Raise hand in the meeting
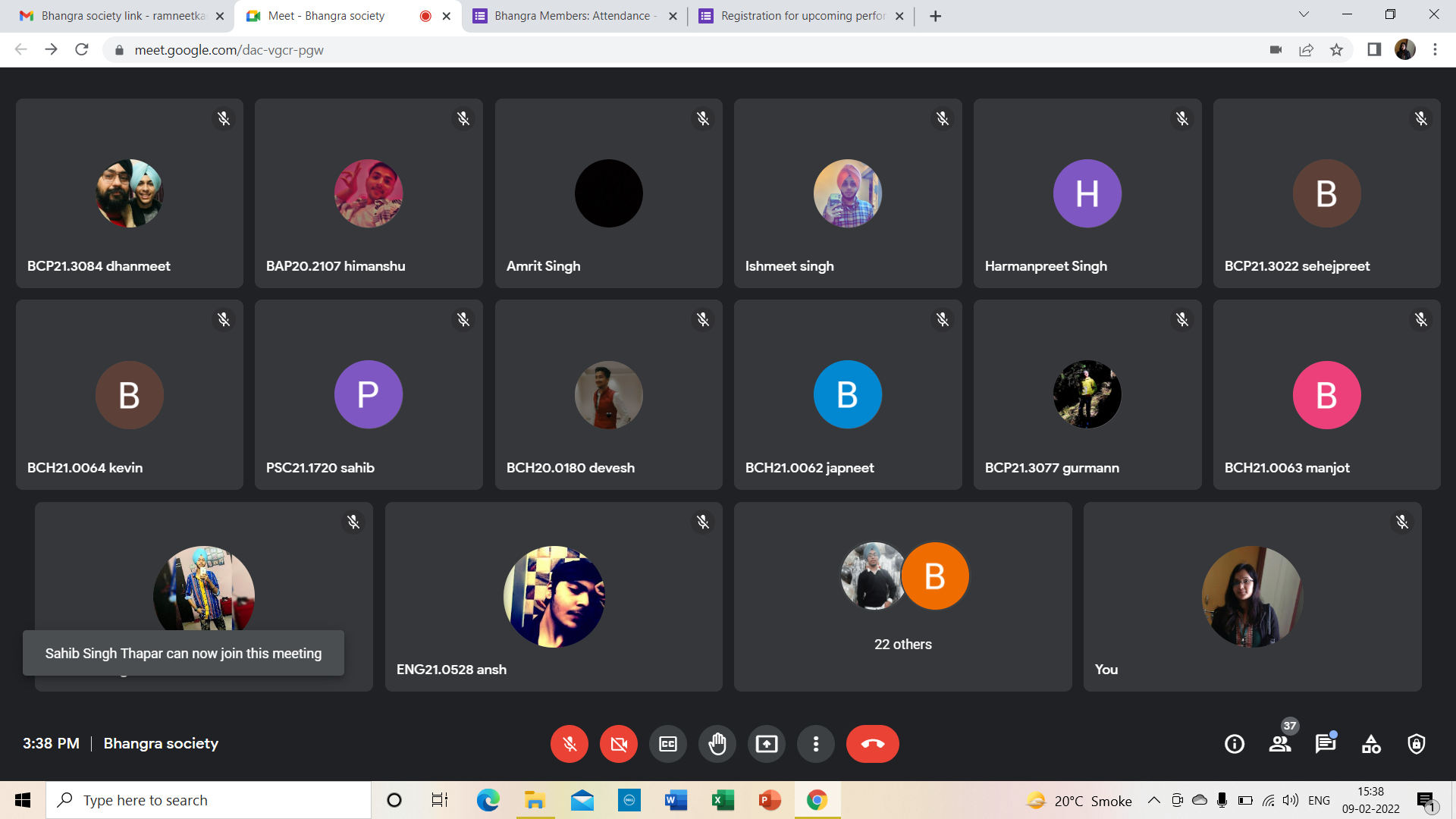This screenshot has width=1456, height=819. [x=717, y=744]
